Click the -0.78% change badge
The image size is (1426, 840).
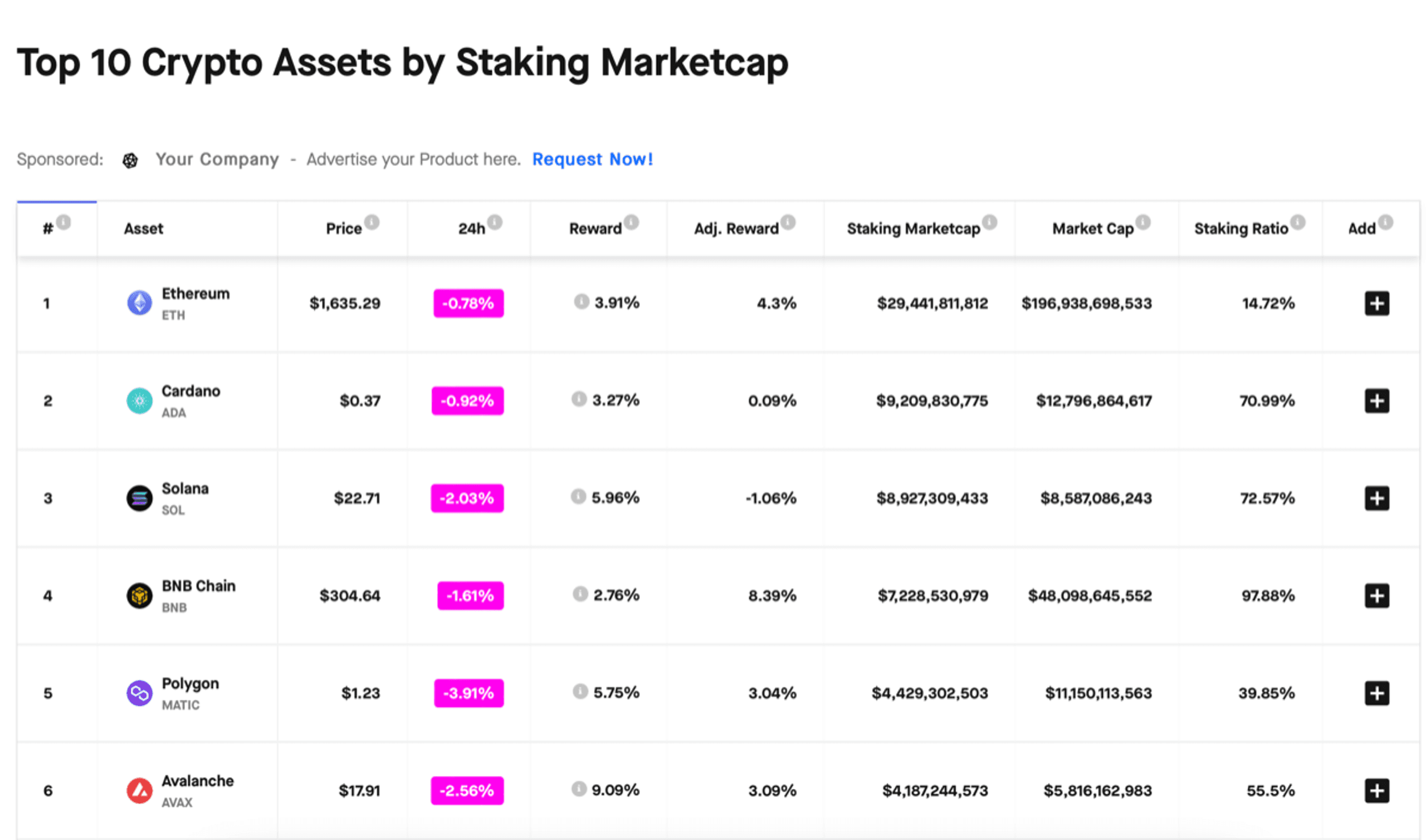pyautogui.click(x=468, y=304)
